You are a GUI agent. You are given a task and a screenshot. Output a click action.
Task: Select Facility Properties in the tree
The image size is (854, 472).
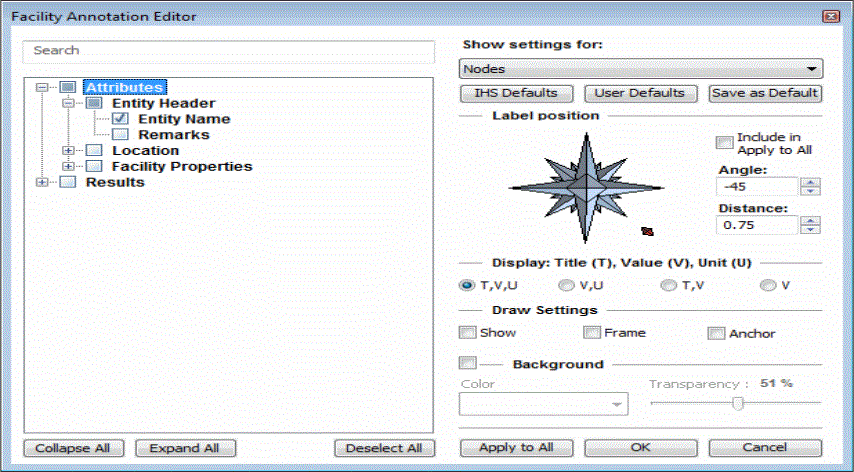[x=181, y=166]
